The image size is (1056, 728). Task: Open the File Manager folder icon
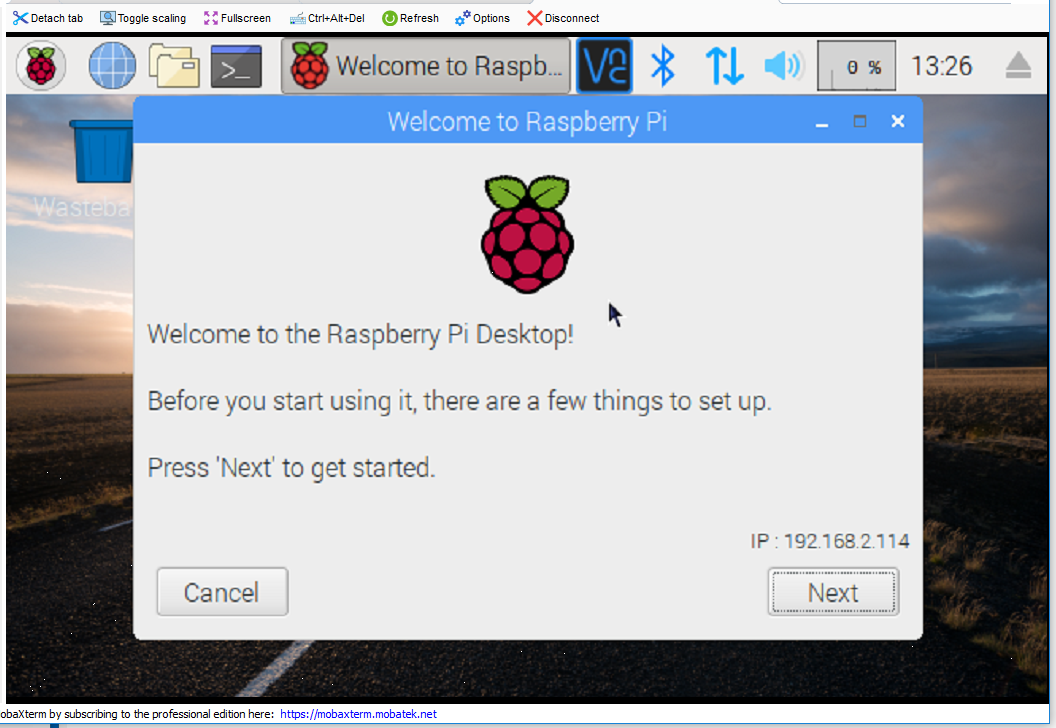pos(174,67)
